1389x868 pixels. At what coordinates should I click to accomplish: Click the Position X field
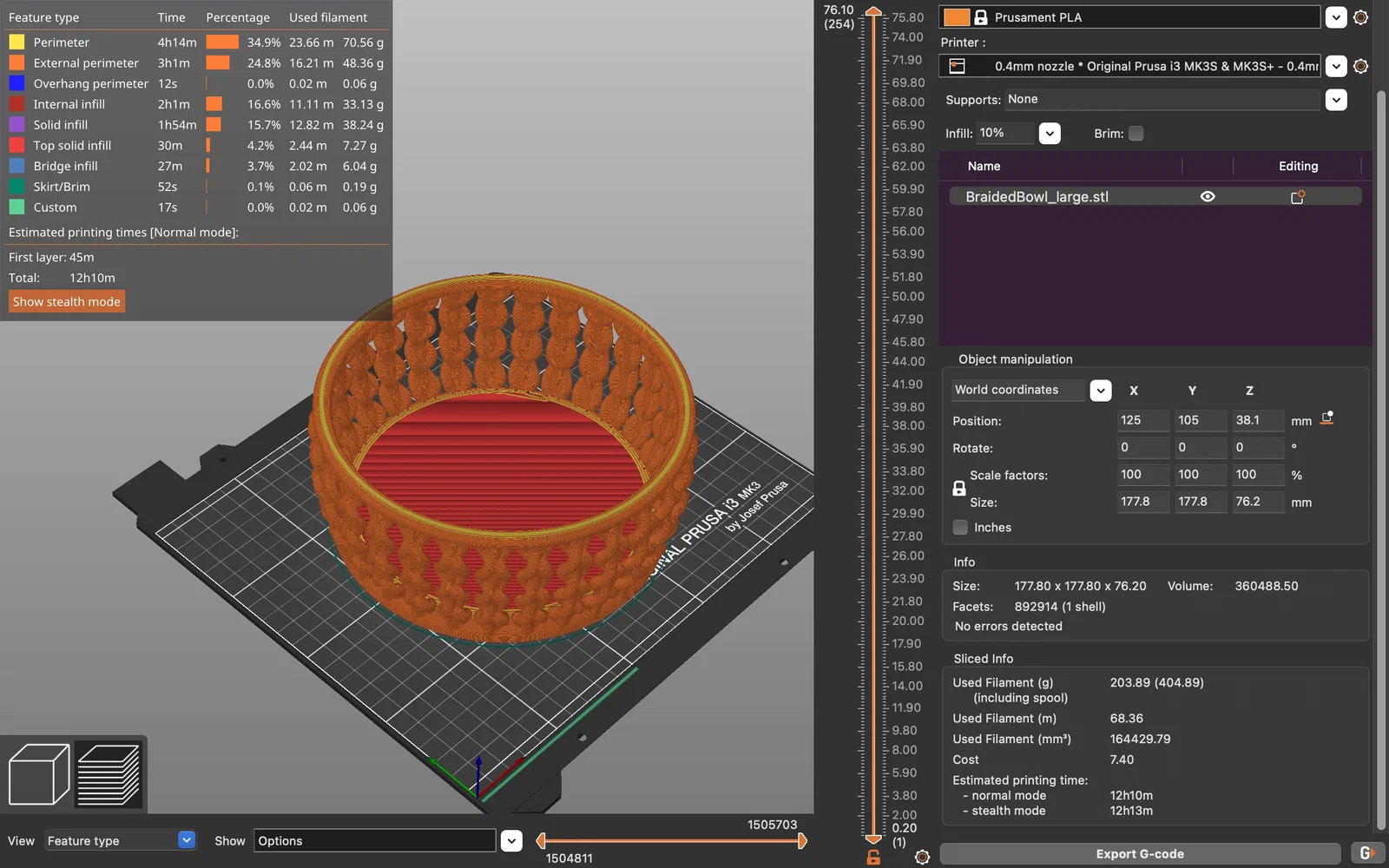click(1143, 420)
